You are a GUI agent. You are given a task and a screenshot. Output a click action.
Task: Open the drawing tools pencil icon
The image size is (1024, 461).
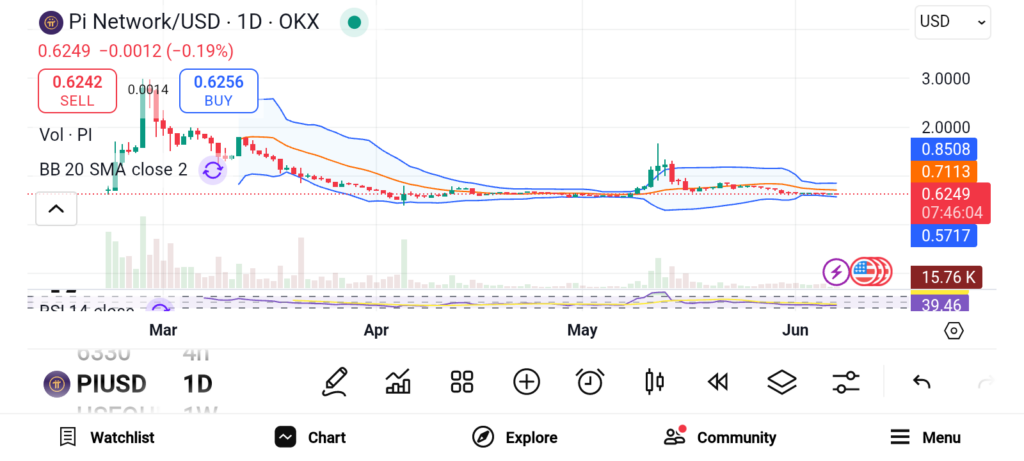coord(335,381)
